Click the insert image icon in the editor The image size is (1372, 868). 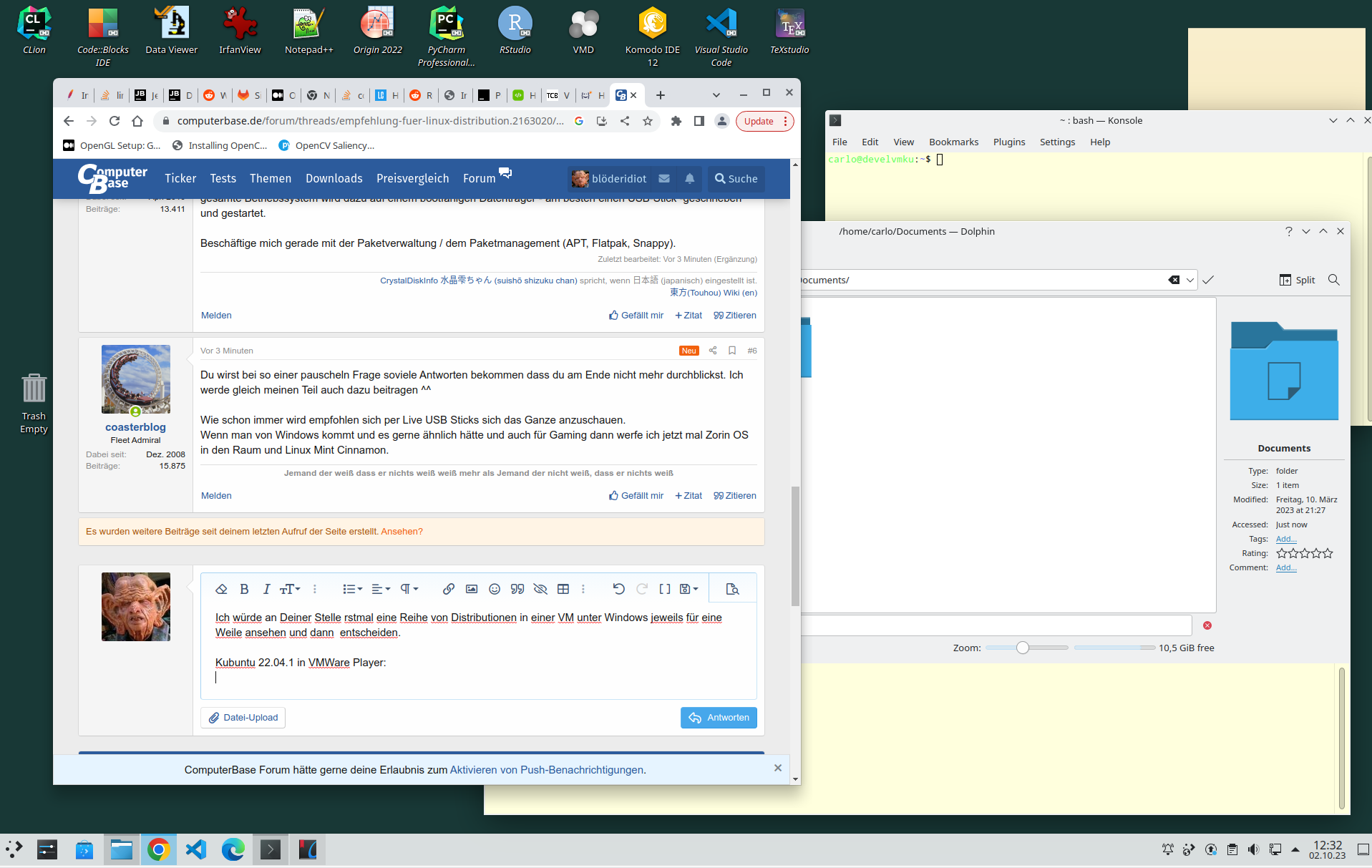[472, 589]
